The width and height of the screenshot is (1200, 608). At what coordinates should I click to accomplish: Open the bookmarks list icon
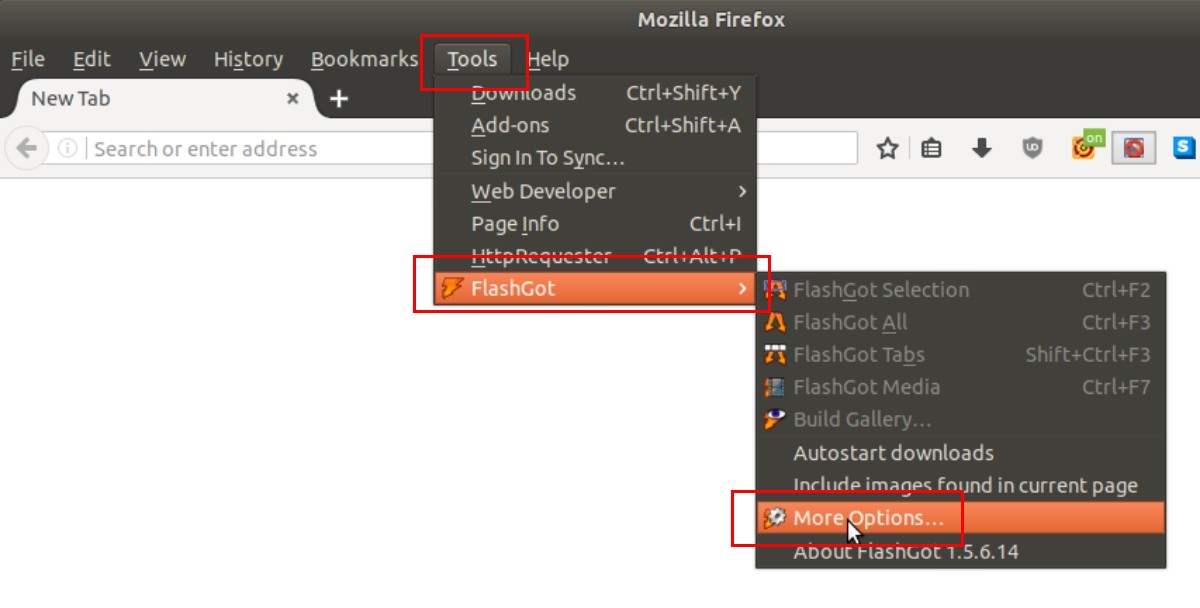pyautogui.click(x=931, y=149)
